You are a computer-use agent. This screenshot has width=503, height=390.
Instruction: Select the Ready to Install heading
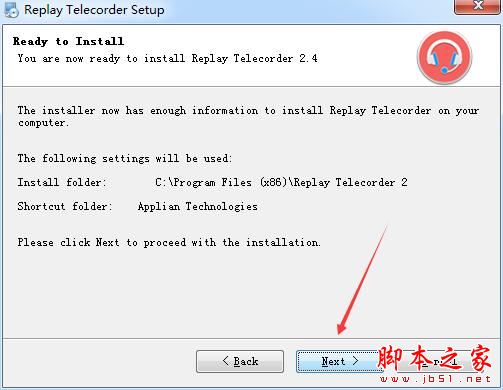[x=68, y=41]
